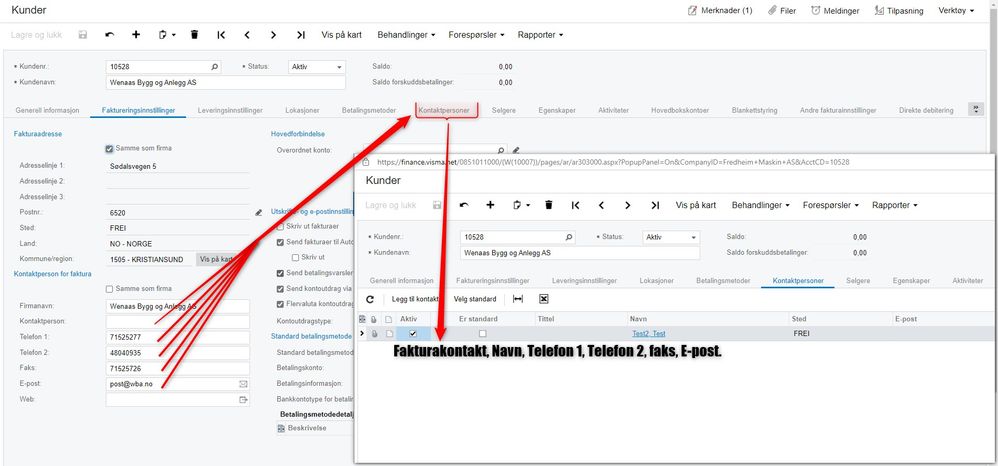Viewport: 998px width, 466px height.
Task: Click into Kundenavn field in main window
Action: coord(225,82)
